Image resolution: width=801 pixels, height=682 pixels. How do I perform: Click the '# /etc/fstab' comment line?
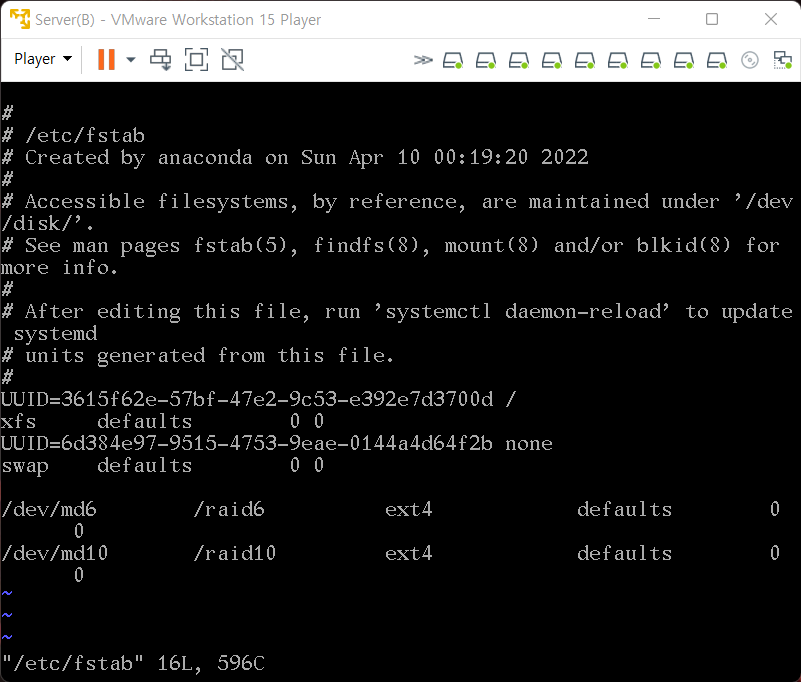tap(74, 135)
